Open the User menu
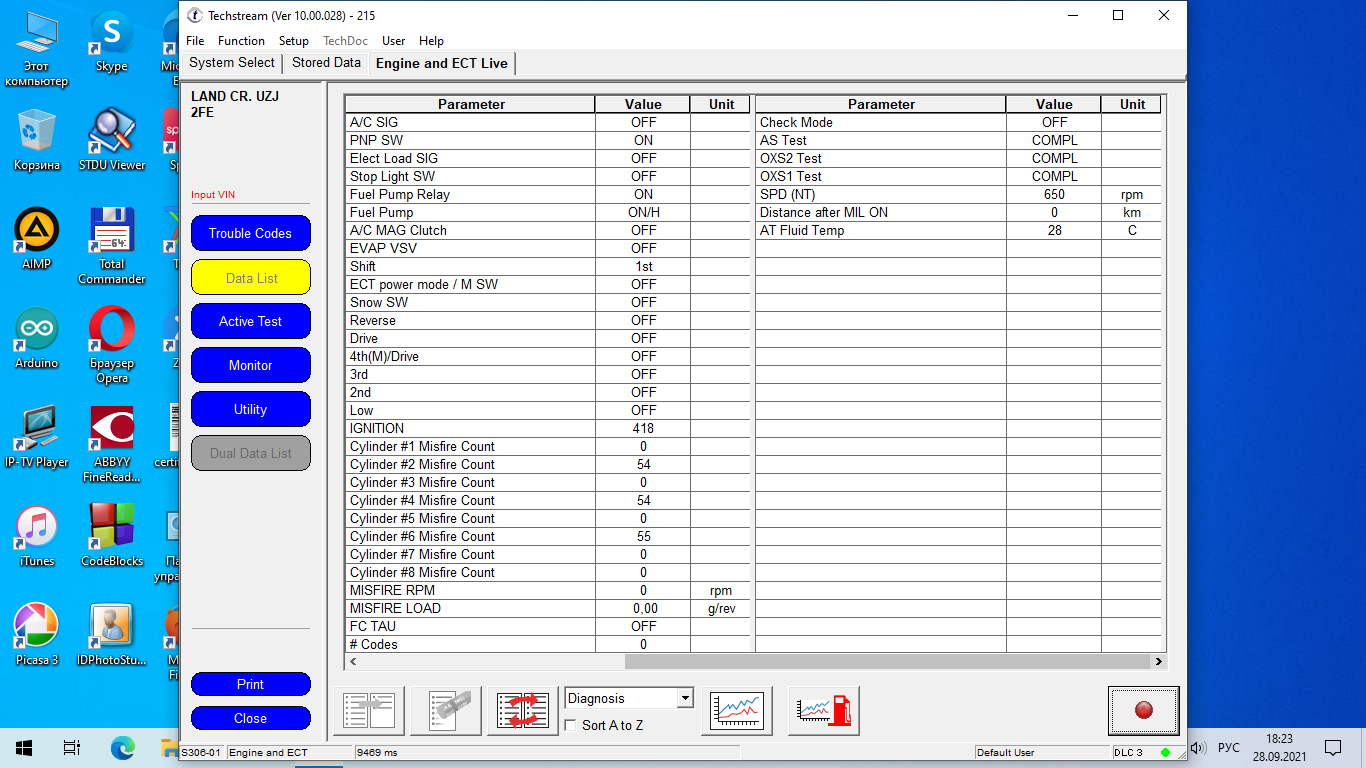The height and width of the screenshot is (768, 1366). [394, 41]
